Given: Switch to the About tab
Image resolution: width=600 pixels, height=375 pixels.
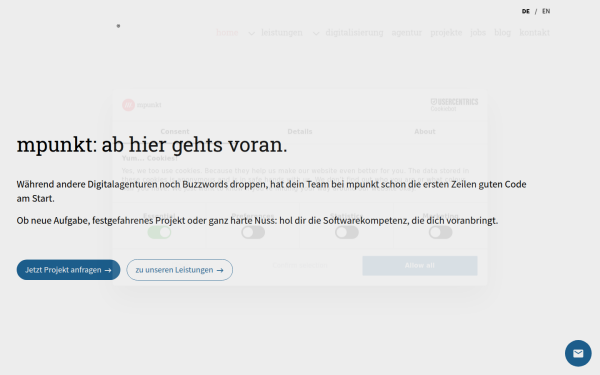Looking at the screenshot, I should tap(425, 132).
